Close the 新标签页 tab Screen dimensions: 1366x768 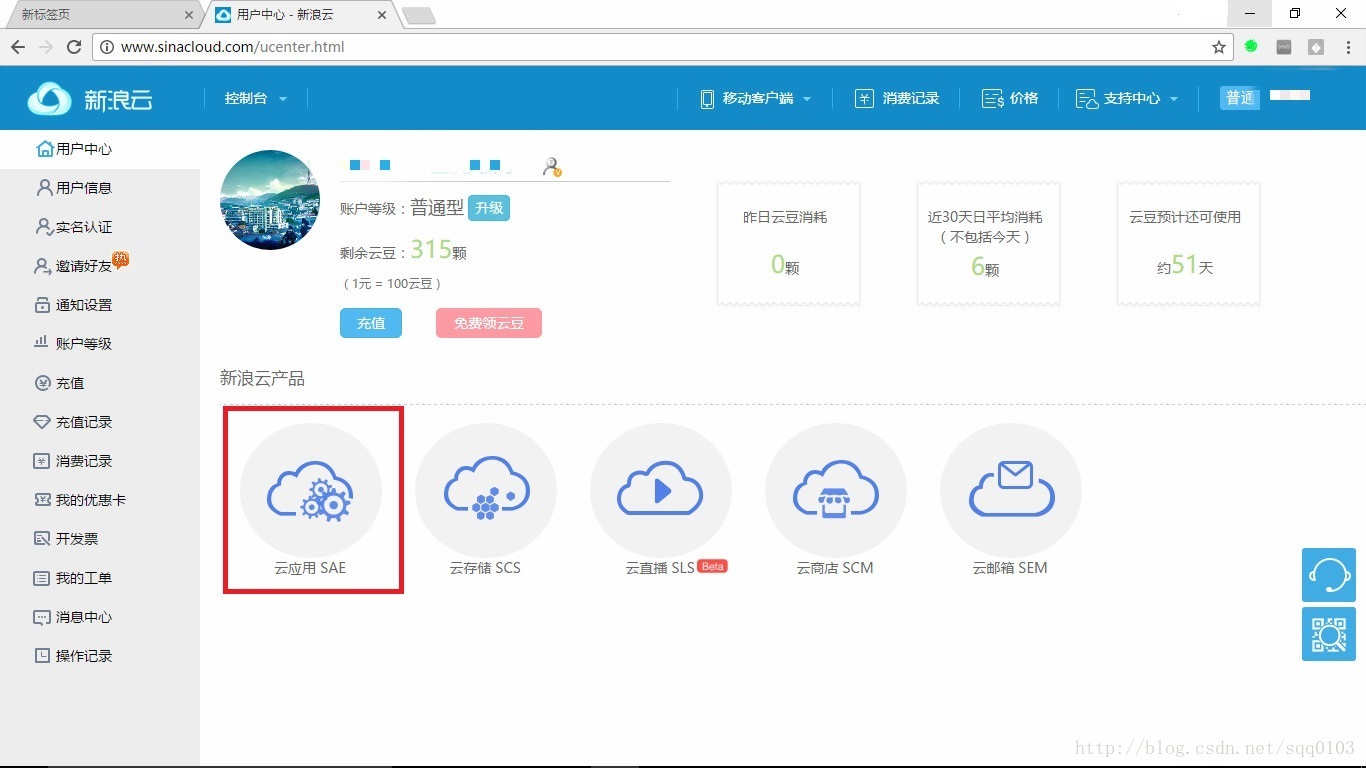click(x=190, y=15)
